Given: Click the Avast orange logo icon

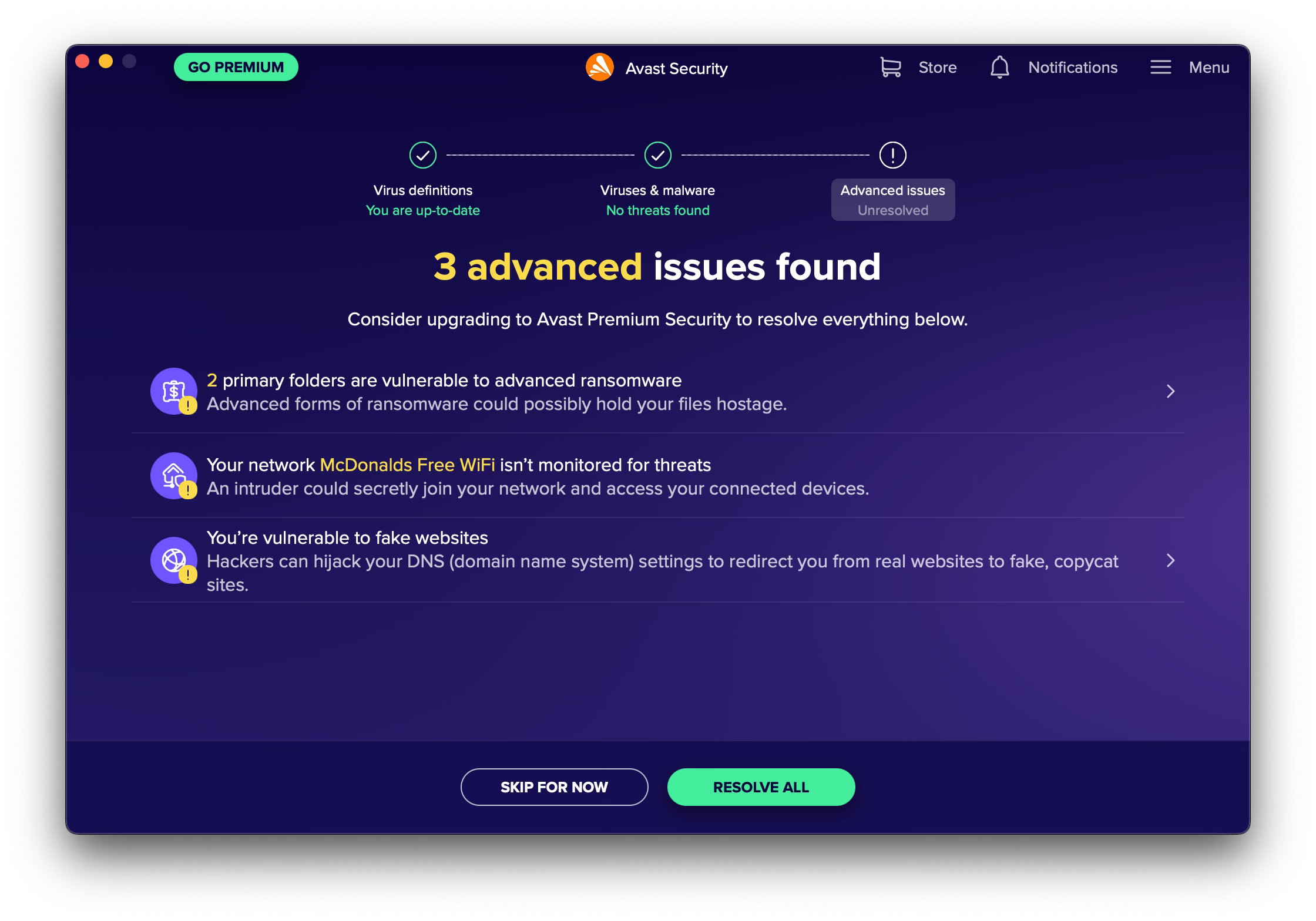Looking at the screenshot, I should click(599, 68).
